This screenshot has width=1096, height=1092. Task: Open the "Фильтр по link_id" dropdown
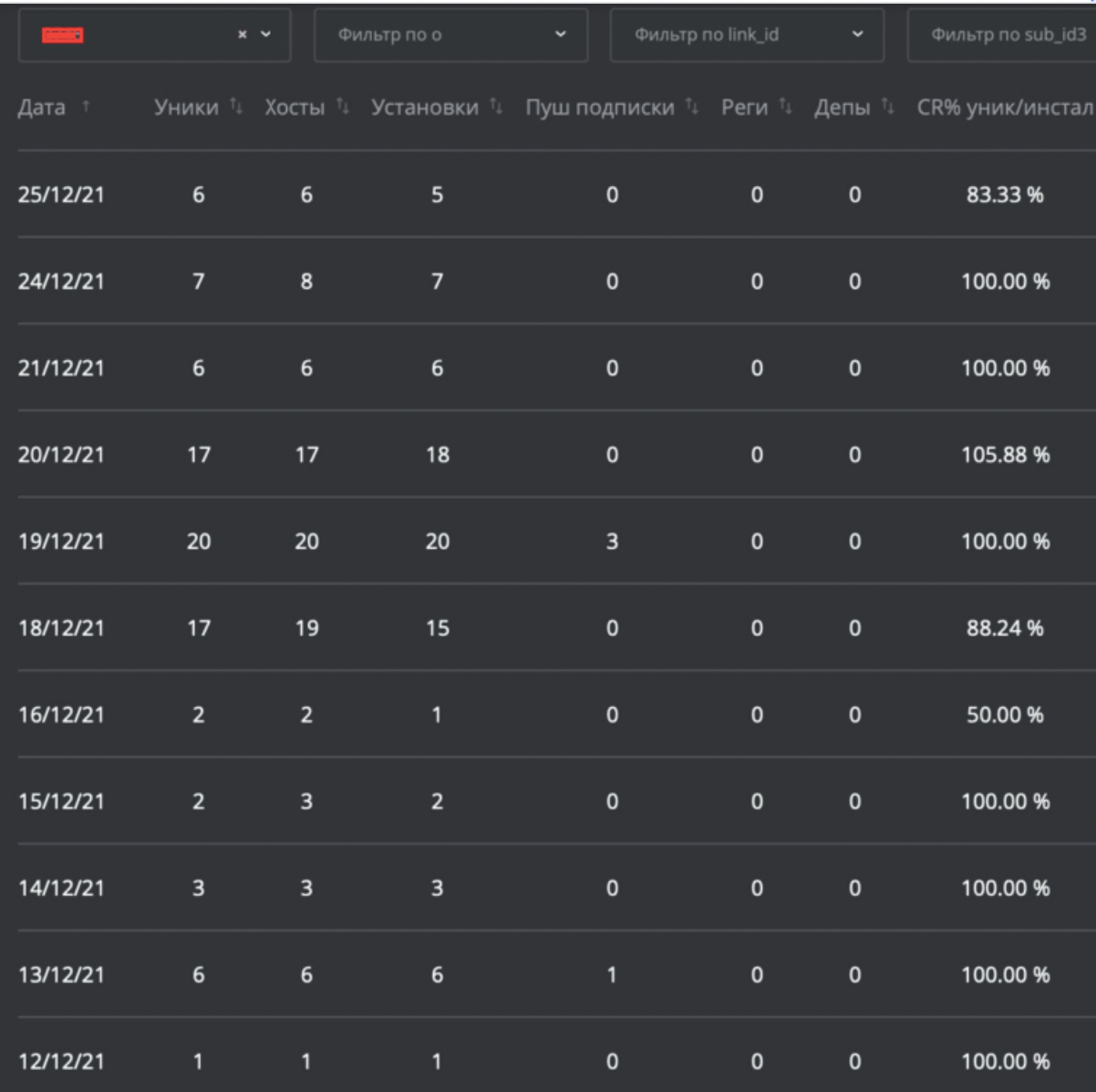click(747, 36)
